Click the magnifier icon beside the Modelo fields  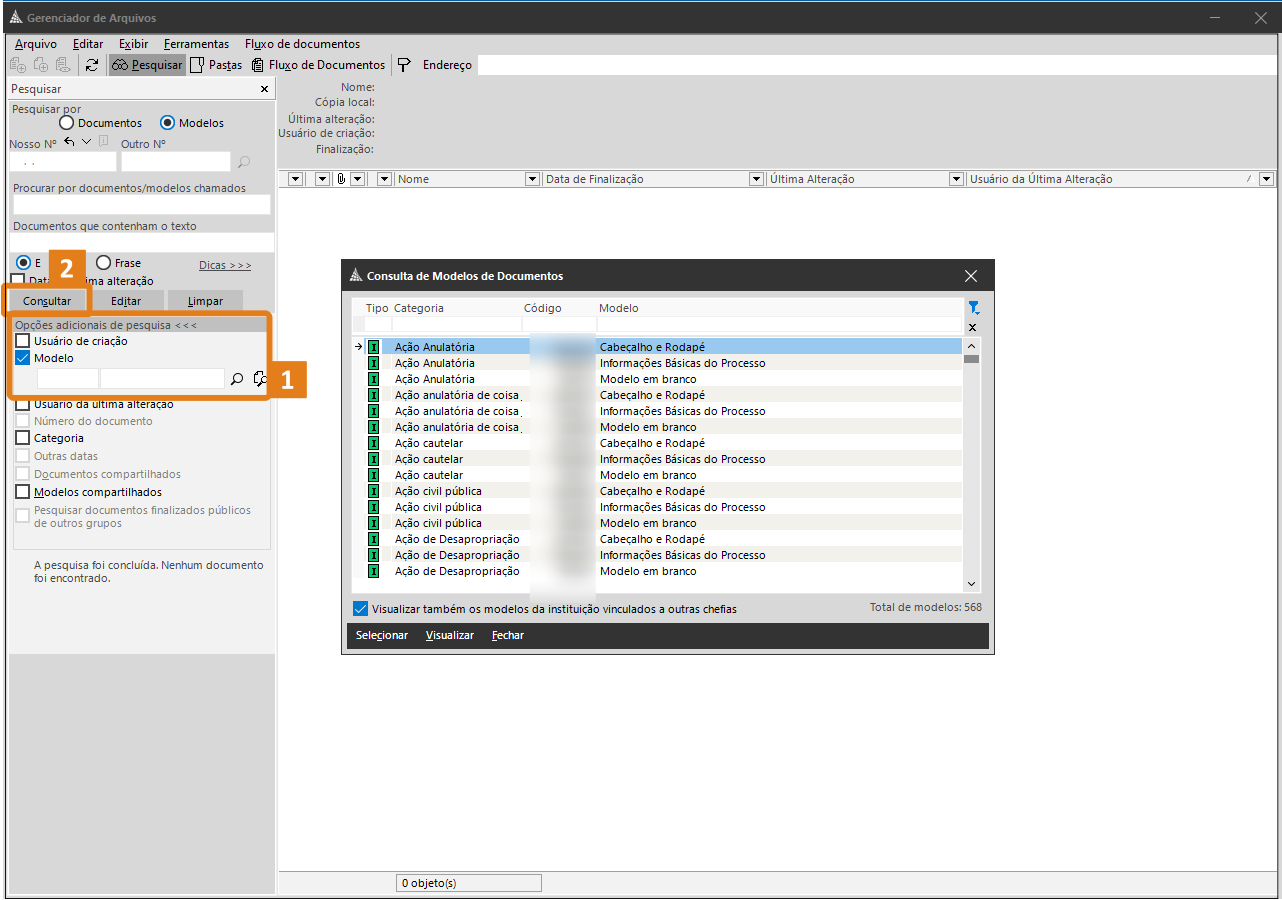click(x=237, y=379)
